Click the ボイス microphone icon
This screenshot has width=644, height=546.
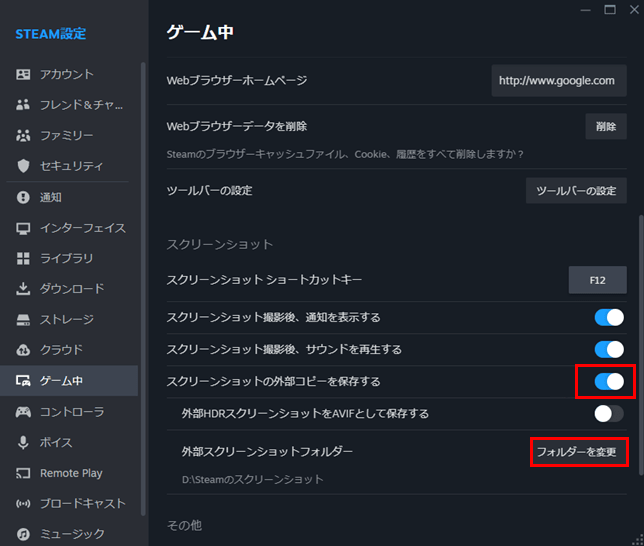pos(23,442)
